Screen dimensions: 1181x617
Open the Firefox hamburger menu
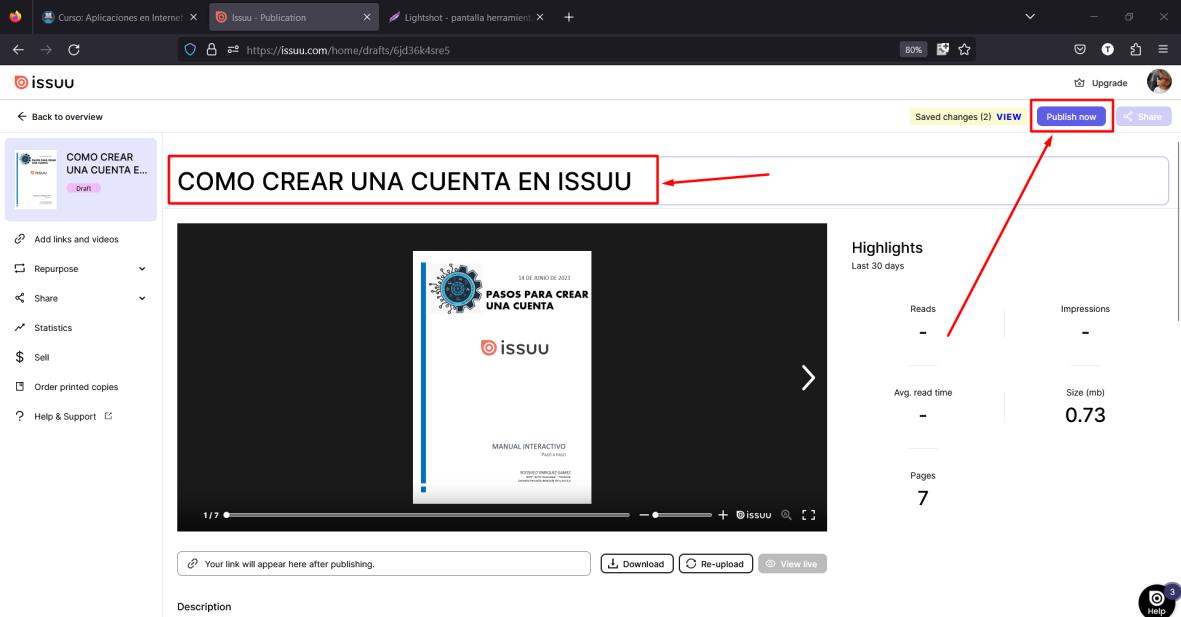pos(1163,50)
